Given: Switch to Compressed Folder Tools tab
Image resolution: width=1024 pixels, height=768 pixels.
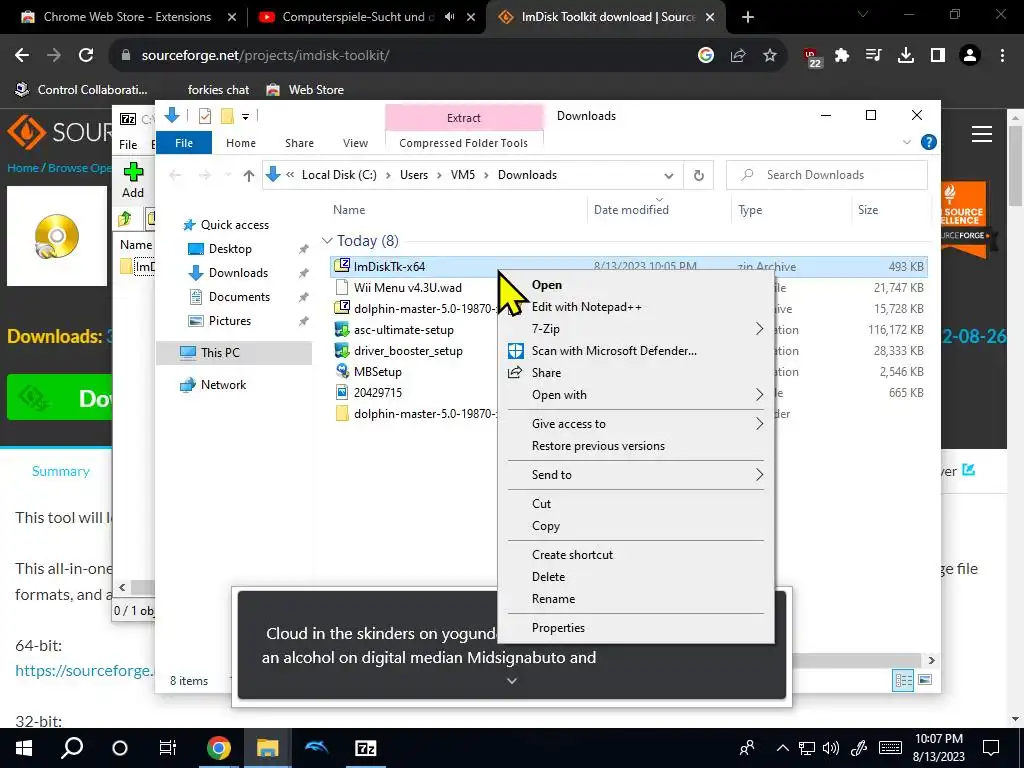Looking at the screenshot, I should (464, 143).
